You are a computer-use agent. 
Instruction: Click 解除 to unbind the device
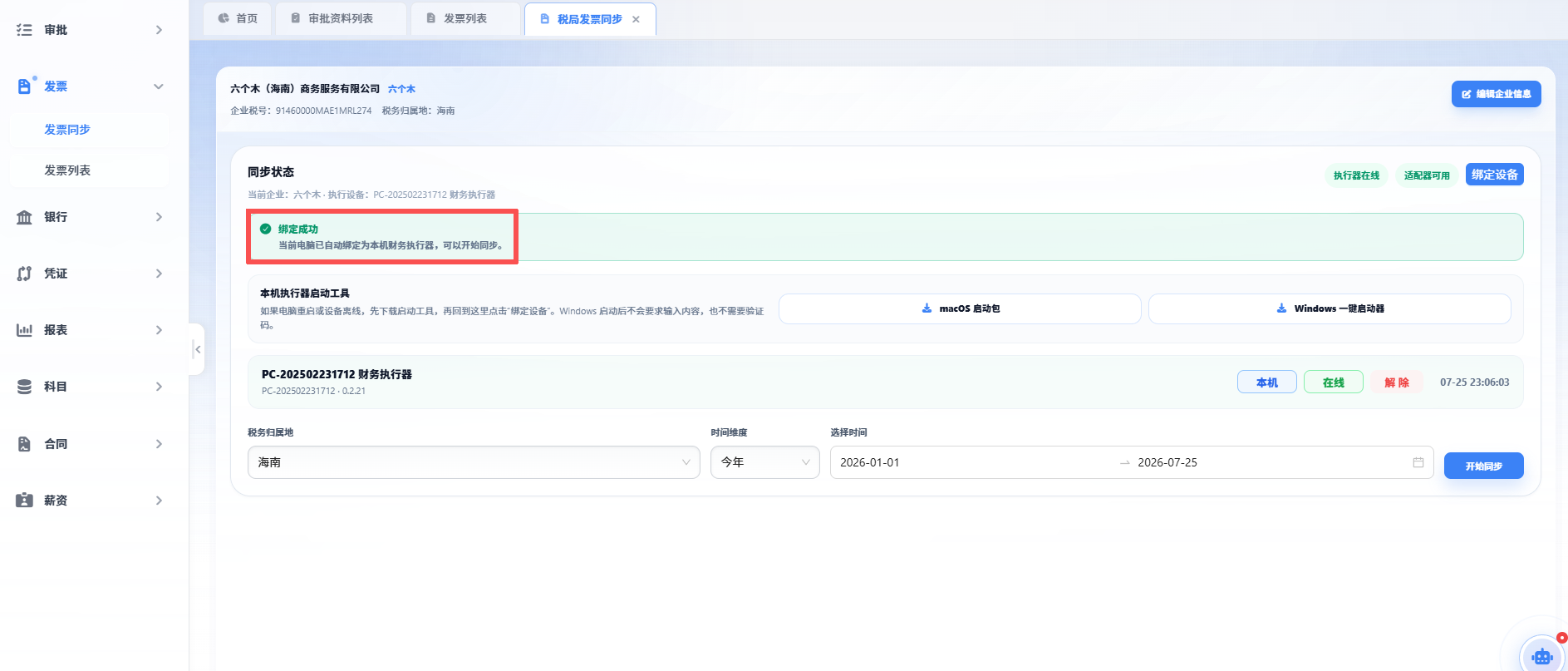(x=1397, y=382)
